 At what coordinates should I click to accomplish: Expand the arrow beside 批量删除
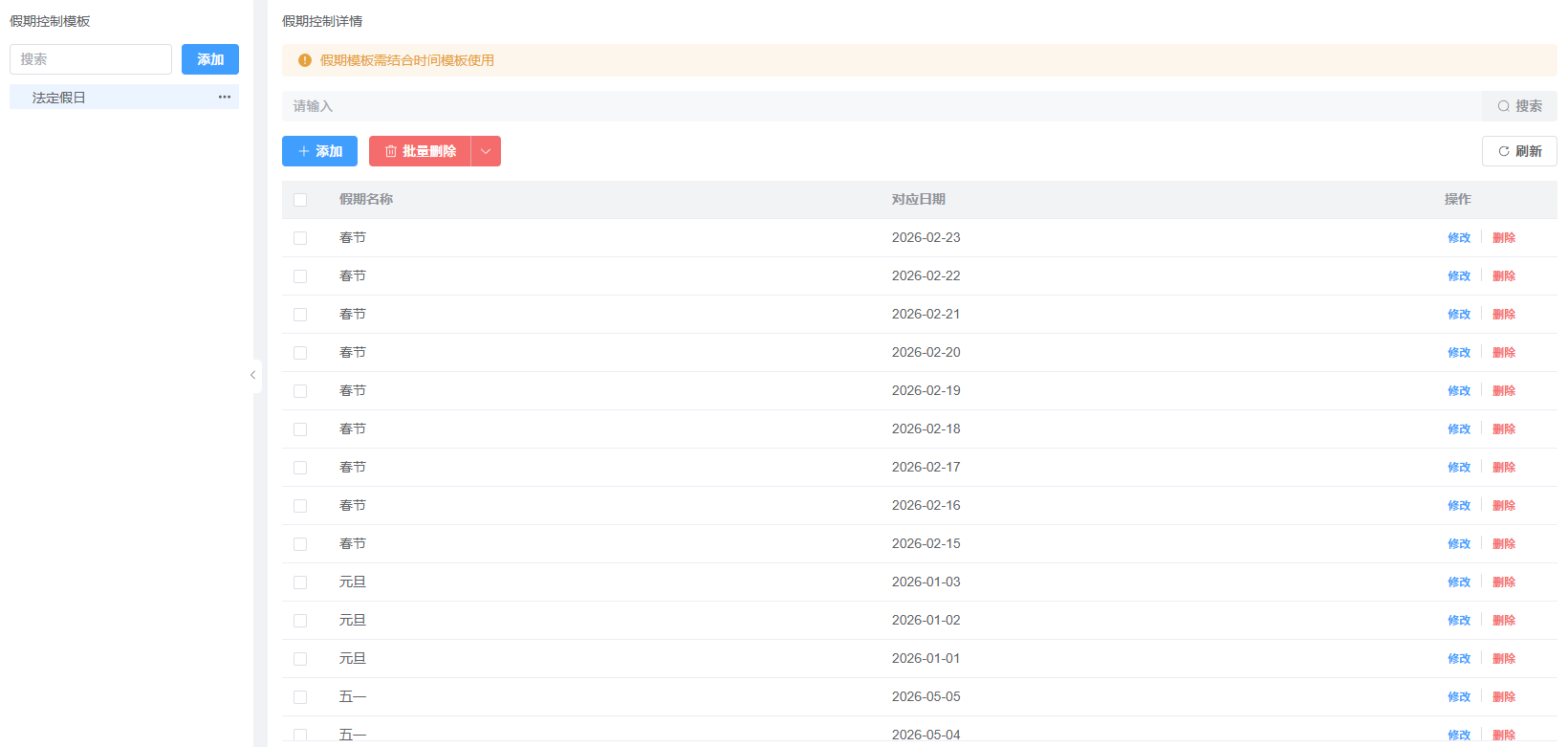click(x=486, y=151)
